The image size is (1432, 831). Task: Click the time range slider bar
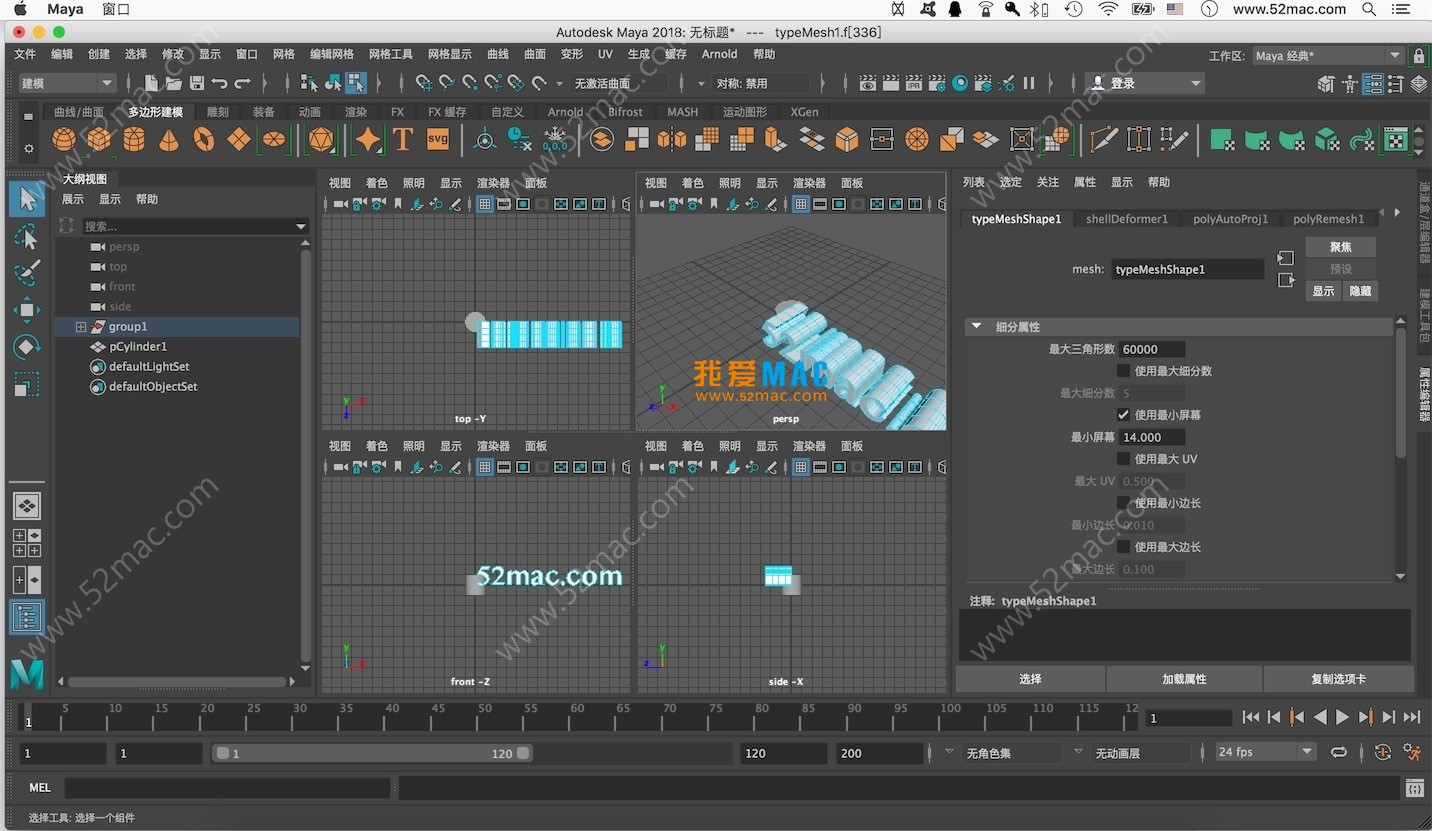coord(373,753)
